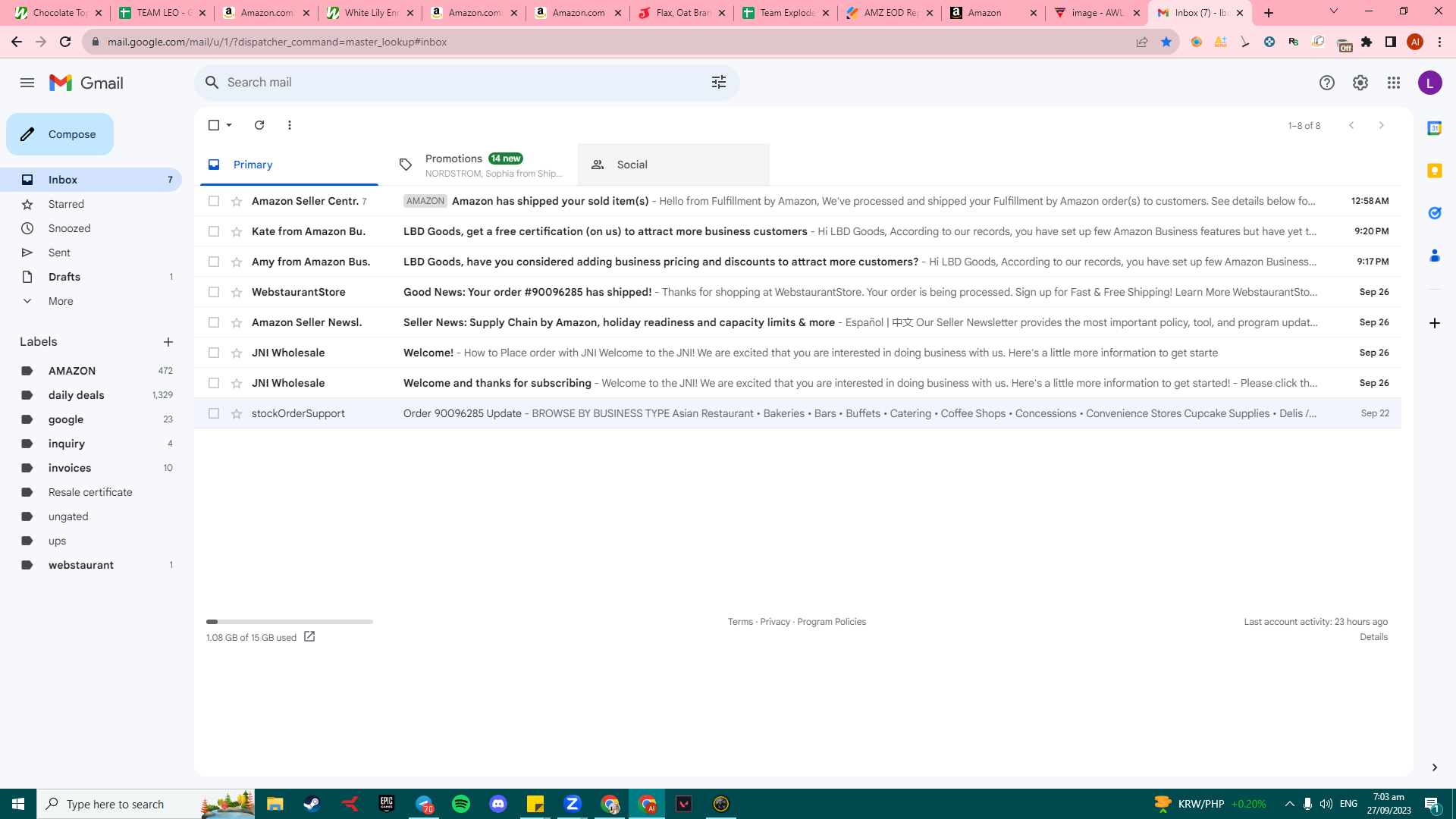1456x819 pixels.
Task: Click the Chrome address bar URL
Action: 277,42
